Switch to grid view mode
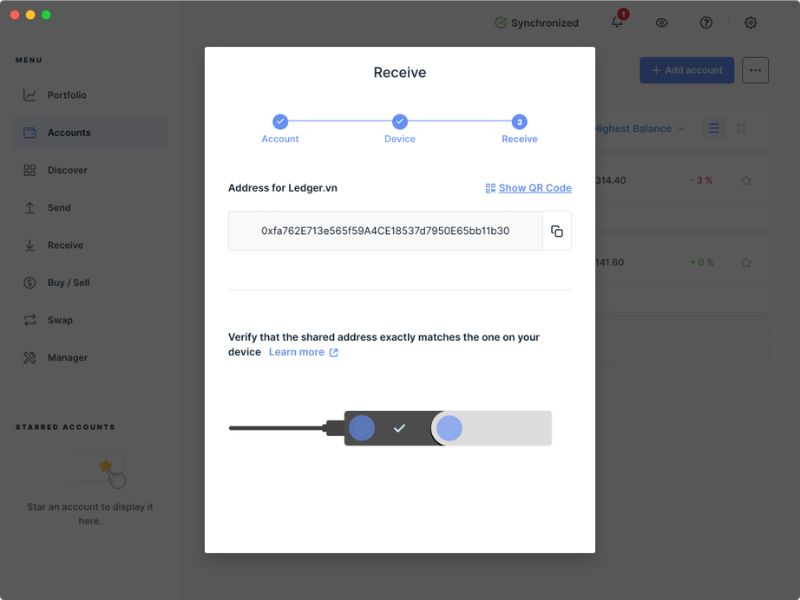Viewport: 800px width, 600px height. [741, 129]
